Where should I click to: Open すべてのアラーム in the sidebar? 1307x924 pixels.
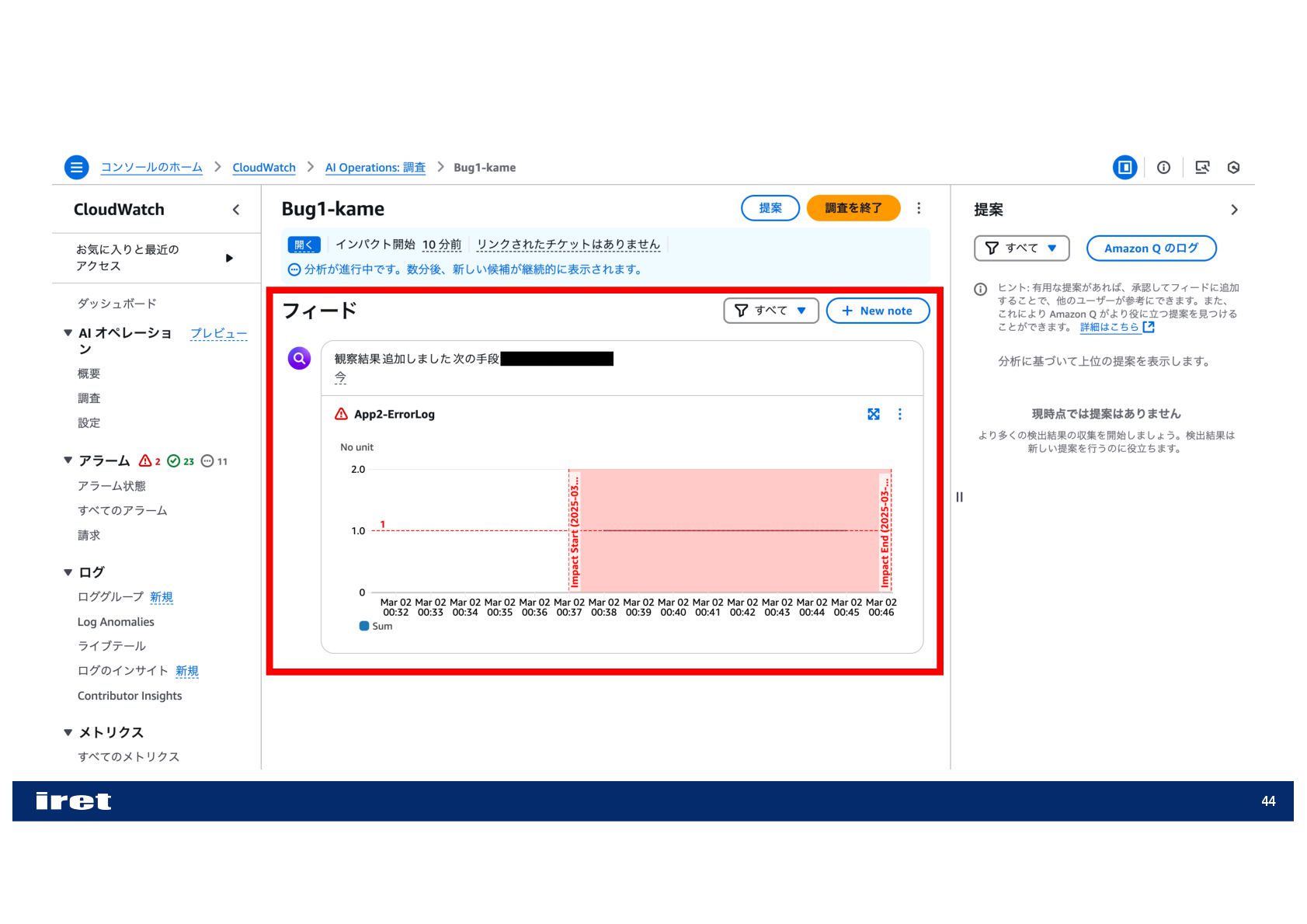click(123, 511)
